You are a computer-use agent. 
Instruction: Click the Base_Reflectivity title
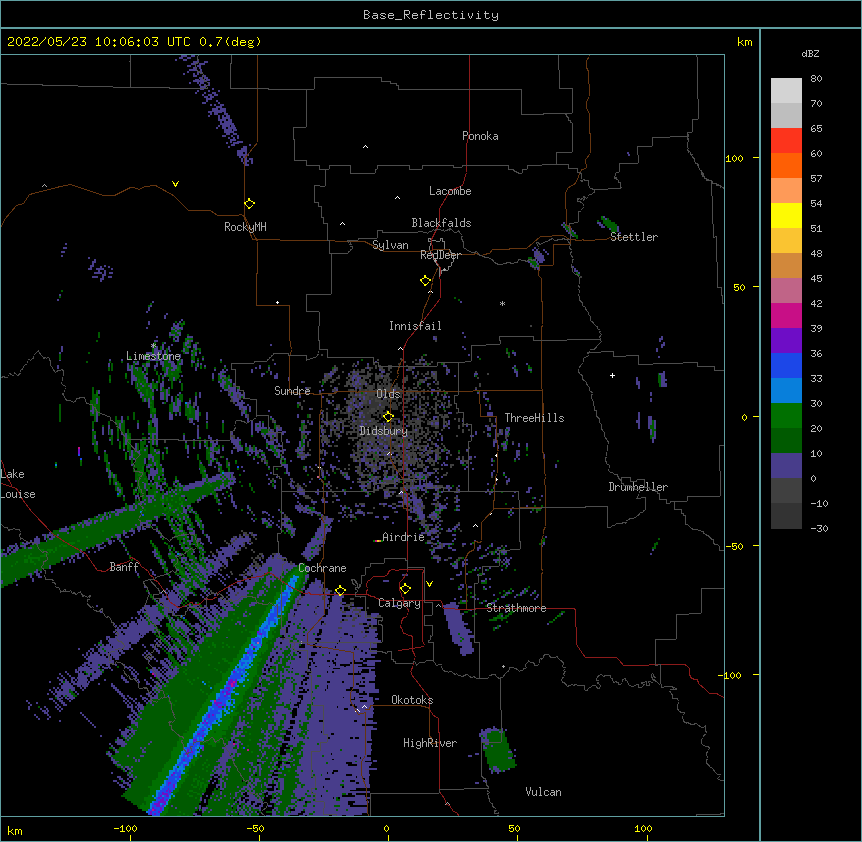click(x=430, y=15)
